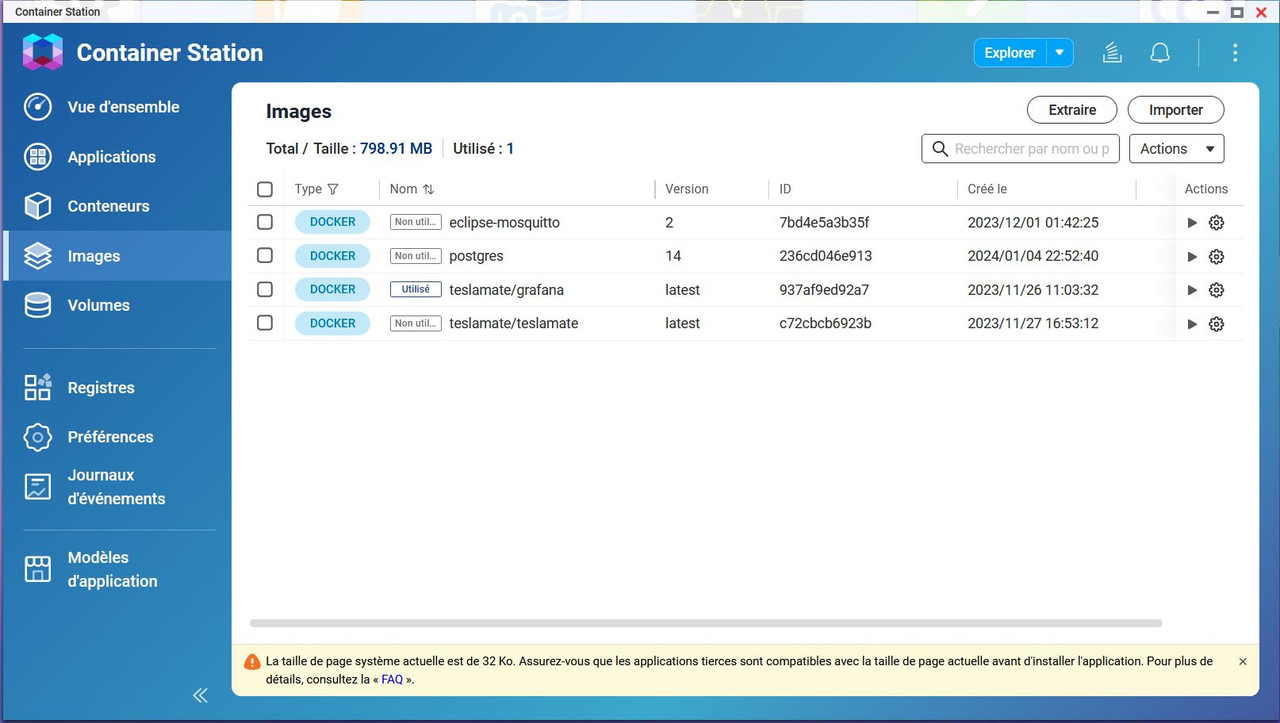Click the Importer button
The width and height of the screenshot is (1280, 723).
point(1176,110)
